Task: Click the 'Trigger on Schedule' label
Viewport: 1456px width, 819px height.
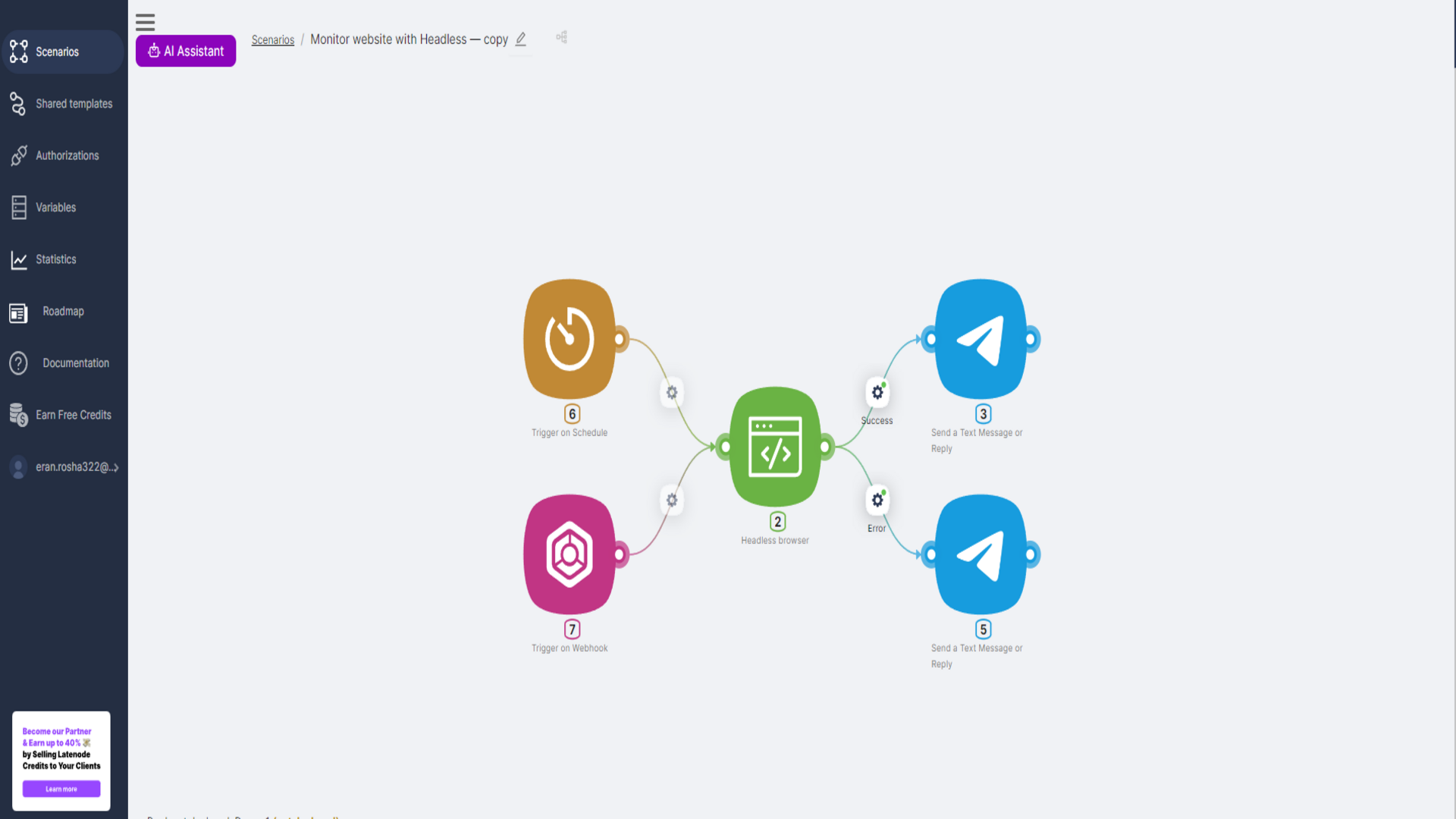Action: tap(570, 433)
